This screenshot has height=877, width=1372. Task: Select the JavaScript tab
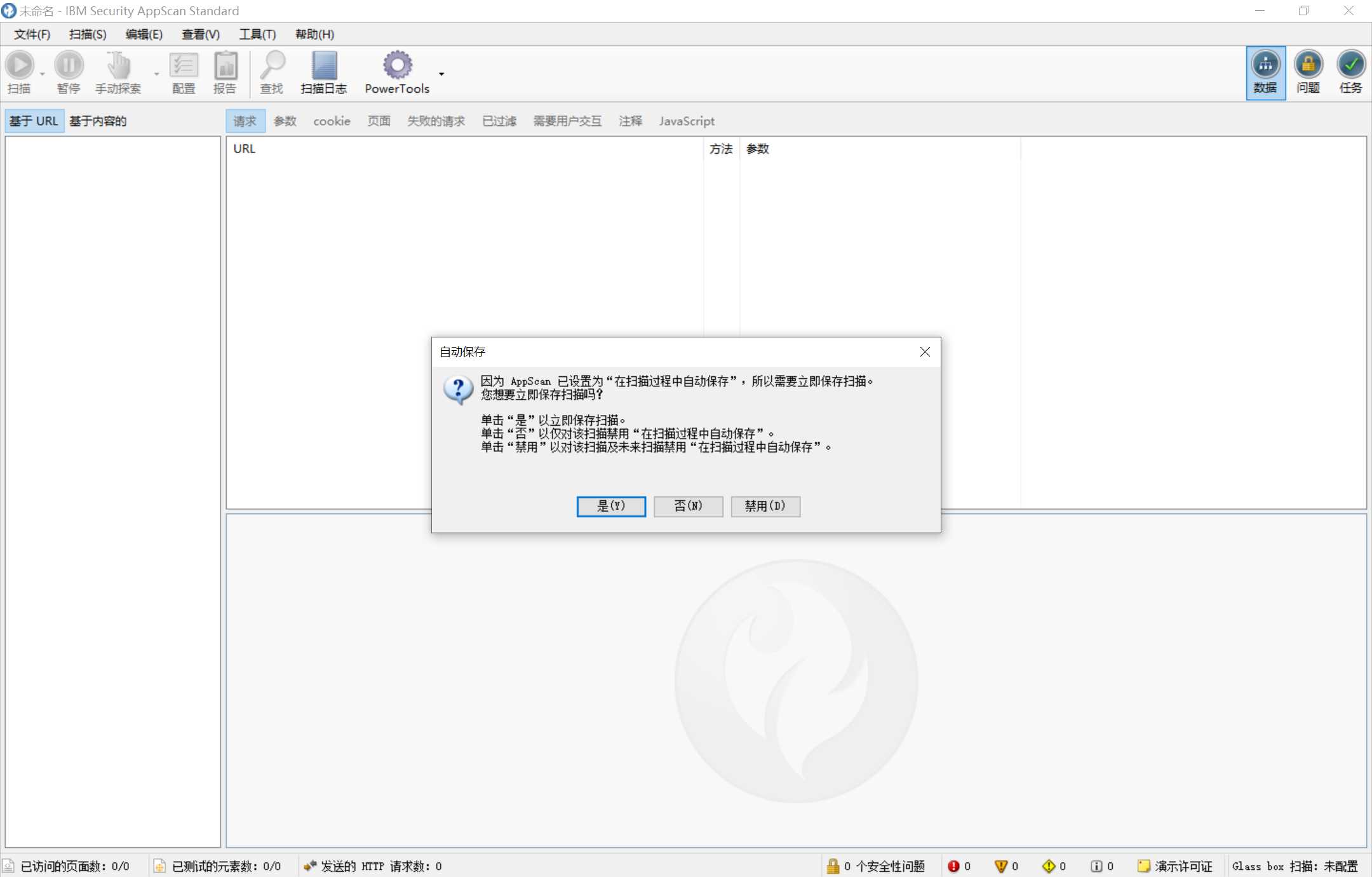[687, 121]
